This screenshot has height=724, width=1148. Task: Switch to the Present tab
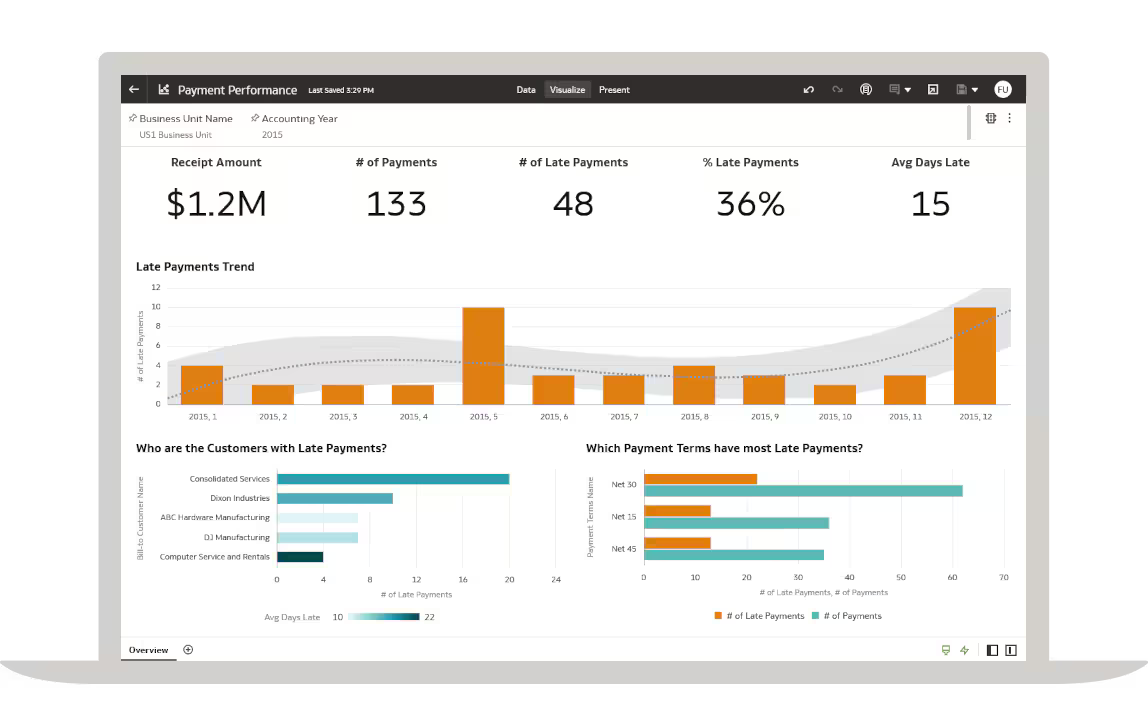[614, 90]
